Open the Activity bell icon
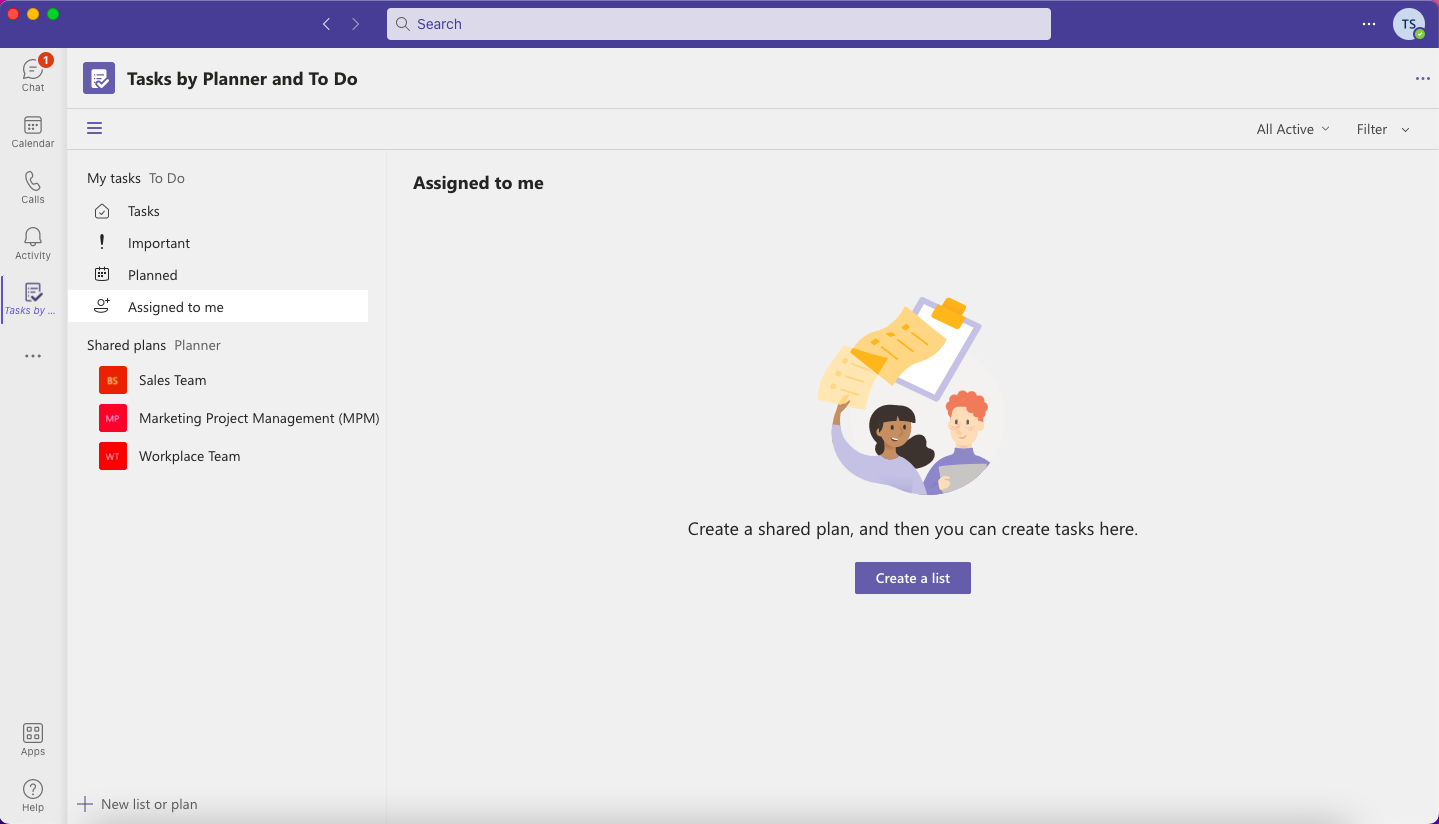The image size is (1439, 824). tap(33, 243)
